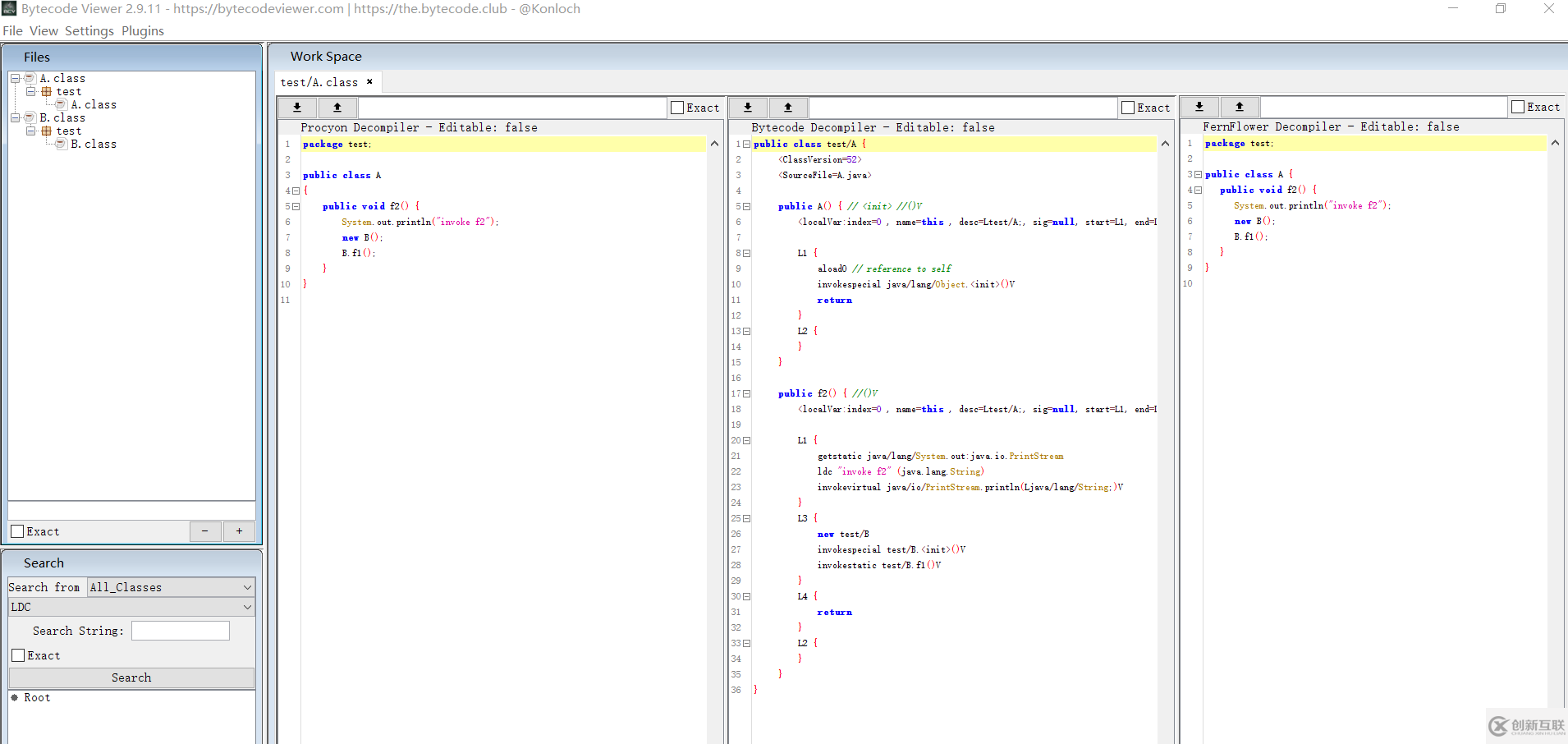Click the Root bullet node in search results
Image resolution: width=1568 pixels, height=744 pixels.
[15, 697]
